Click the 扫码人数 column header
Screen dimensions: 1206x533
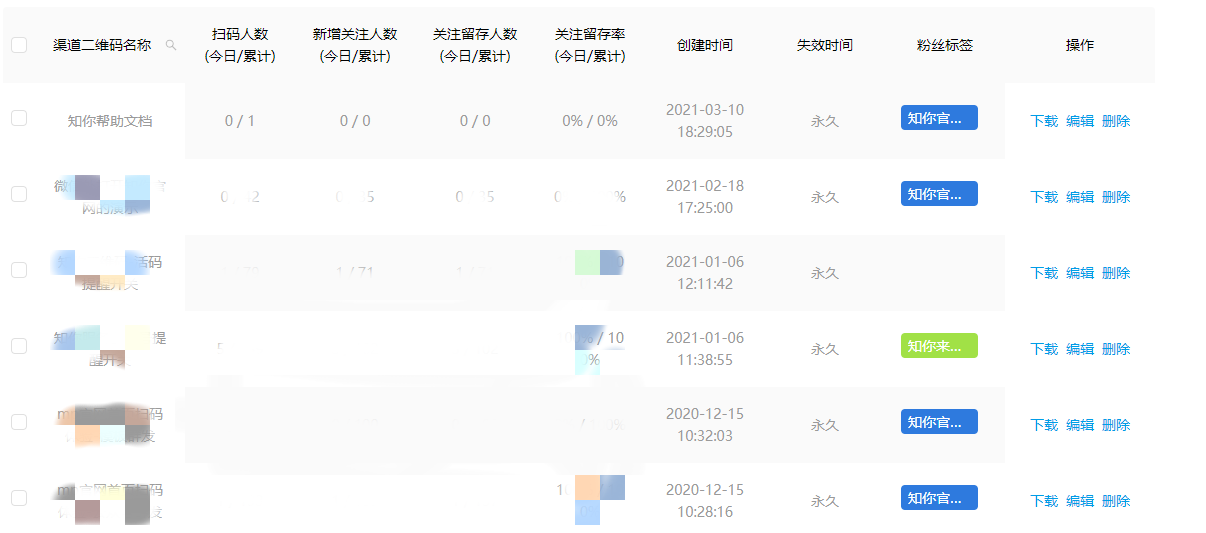pyautogui.click(x=240, y=45)
